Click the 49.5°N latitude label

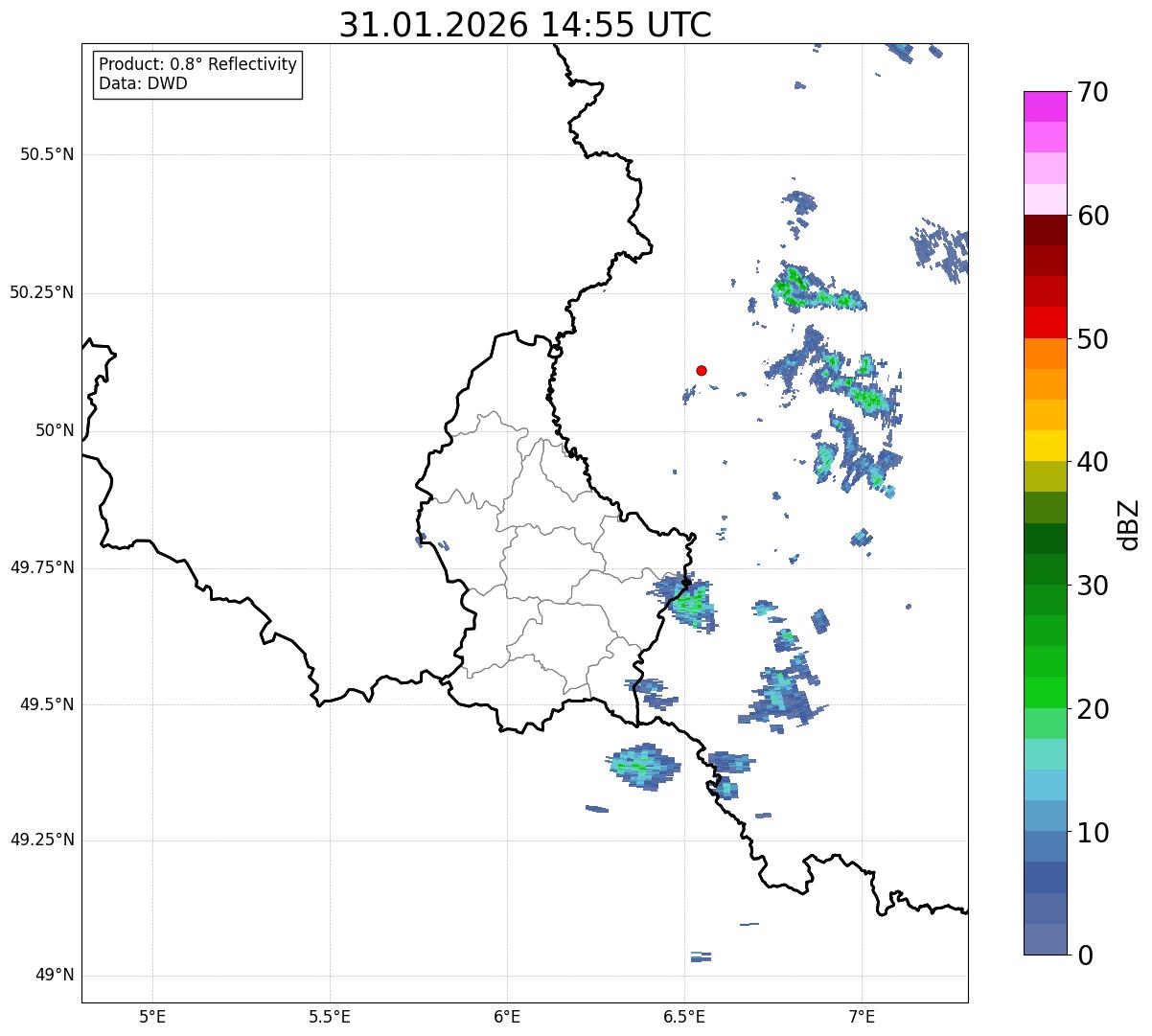point(47,704)
